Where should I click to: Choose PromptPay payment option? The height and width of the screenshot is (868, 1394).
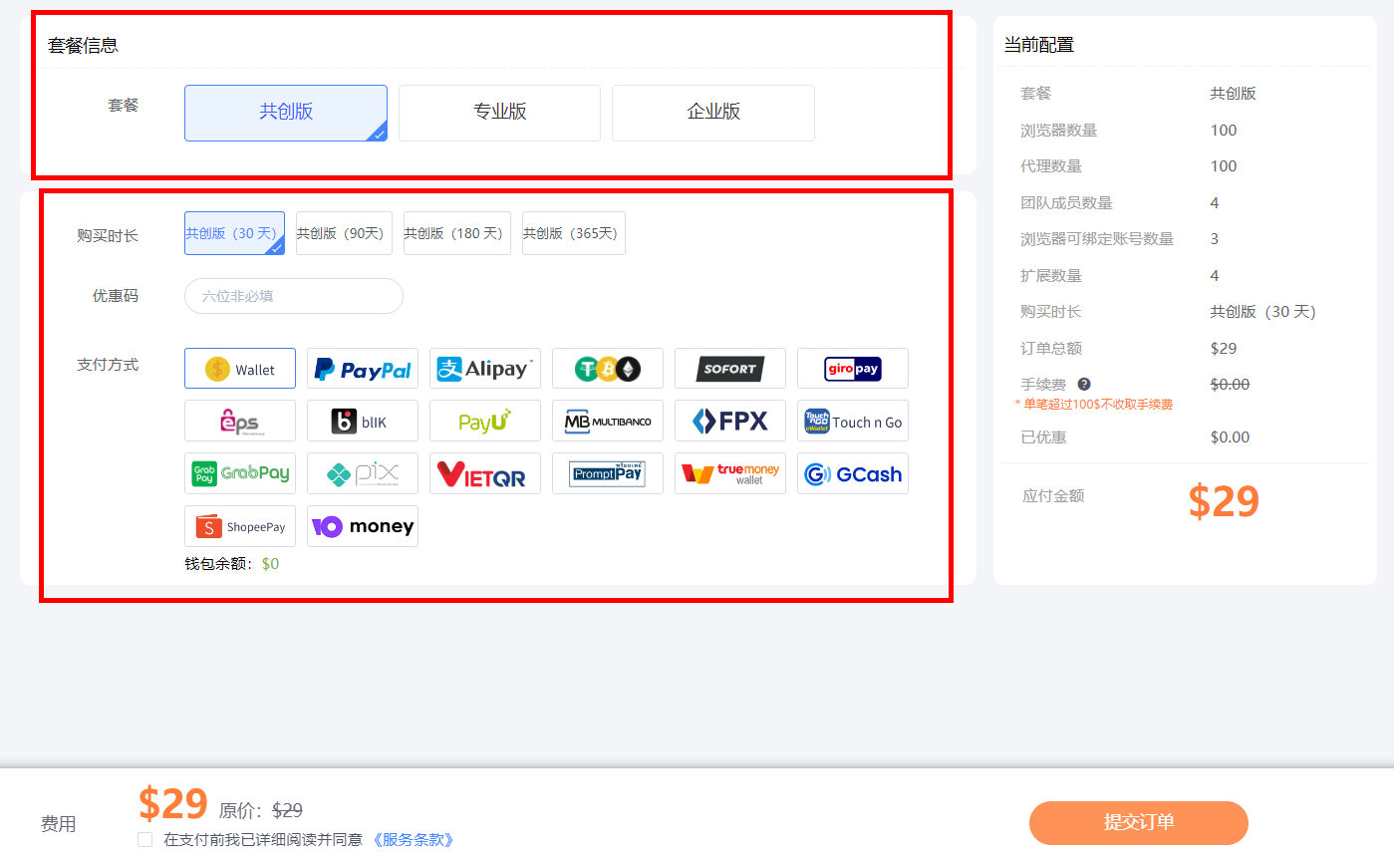coord(608,473)
